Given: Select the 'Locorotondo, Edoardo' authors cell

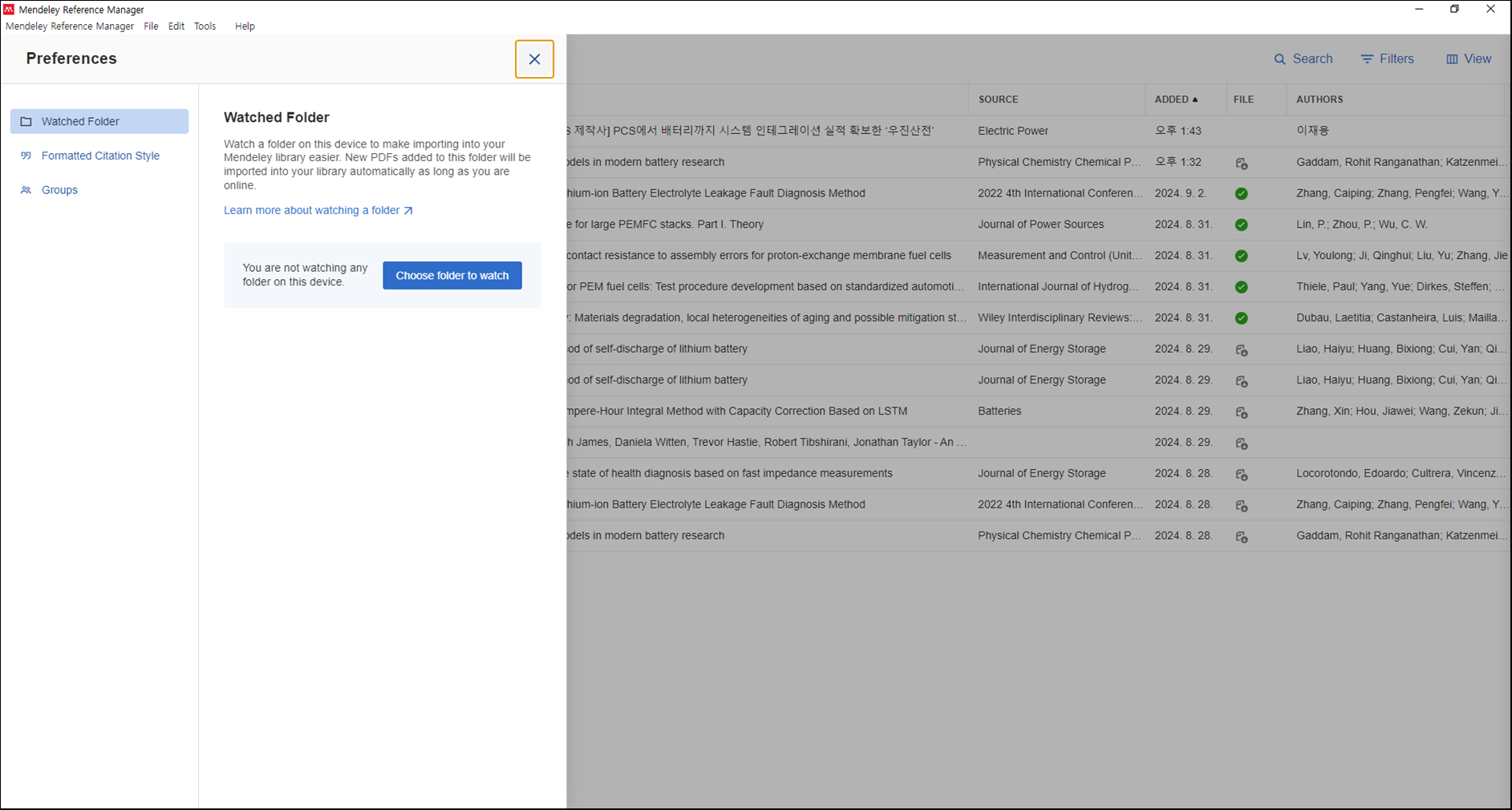Looking at the screenshot, I should 1401,473.
